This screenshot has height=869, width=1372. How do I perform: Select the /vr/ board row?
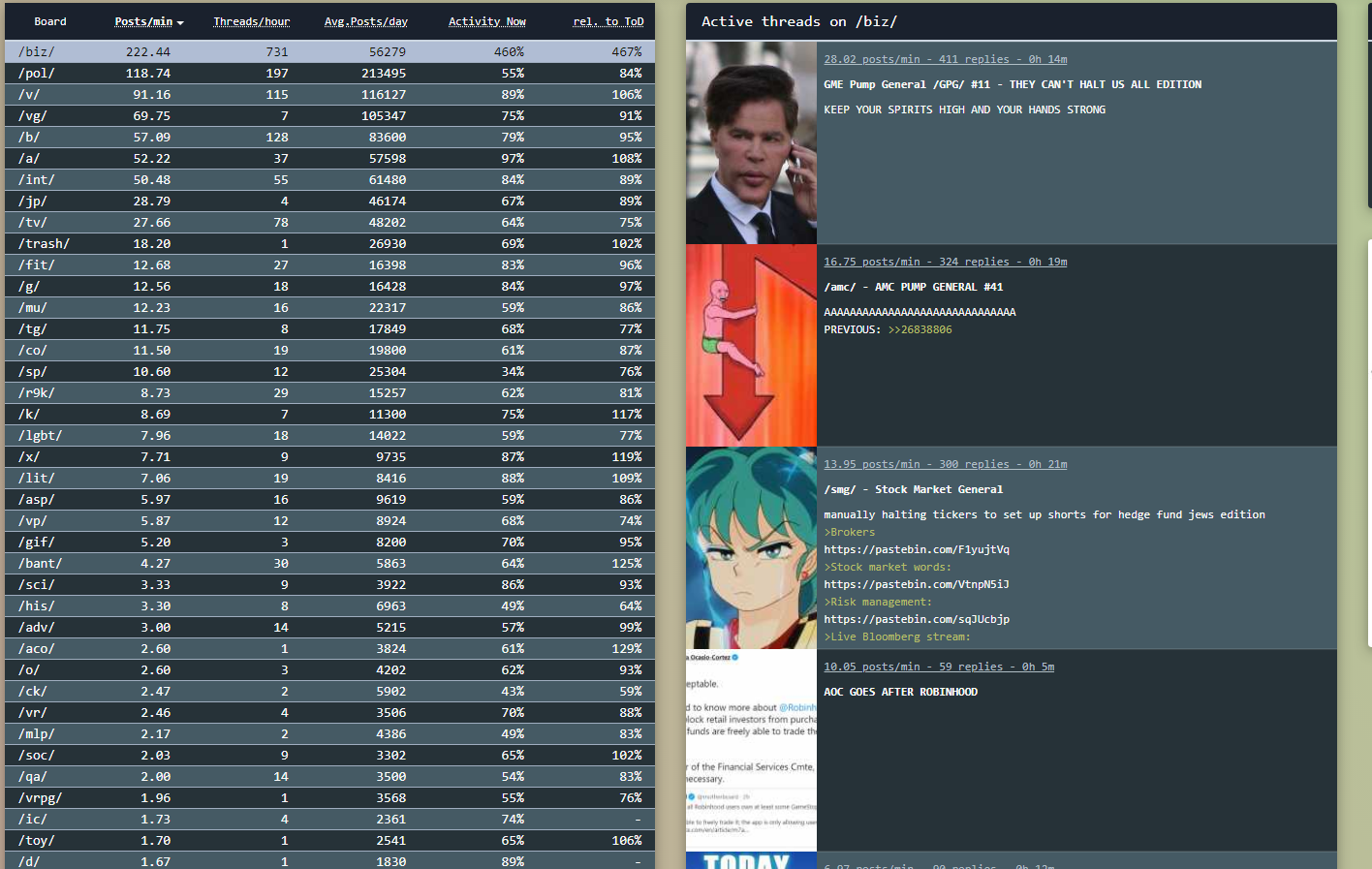[x=329, y=712]
